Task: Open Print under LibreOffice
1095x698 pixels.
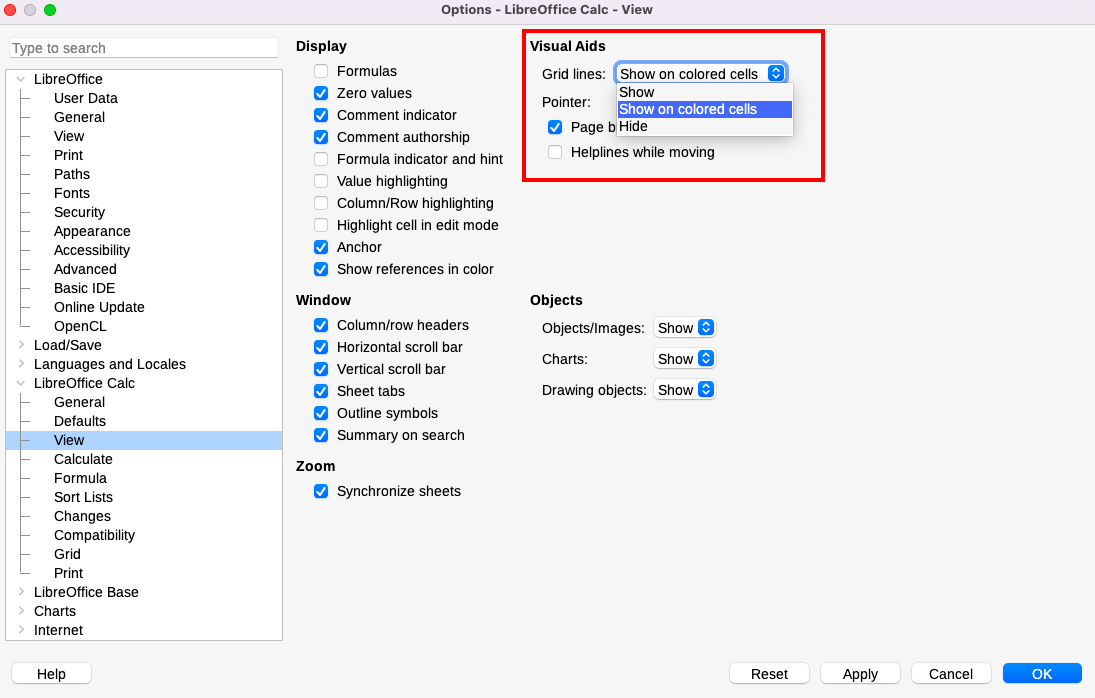Action: tap(68, 155)
